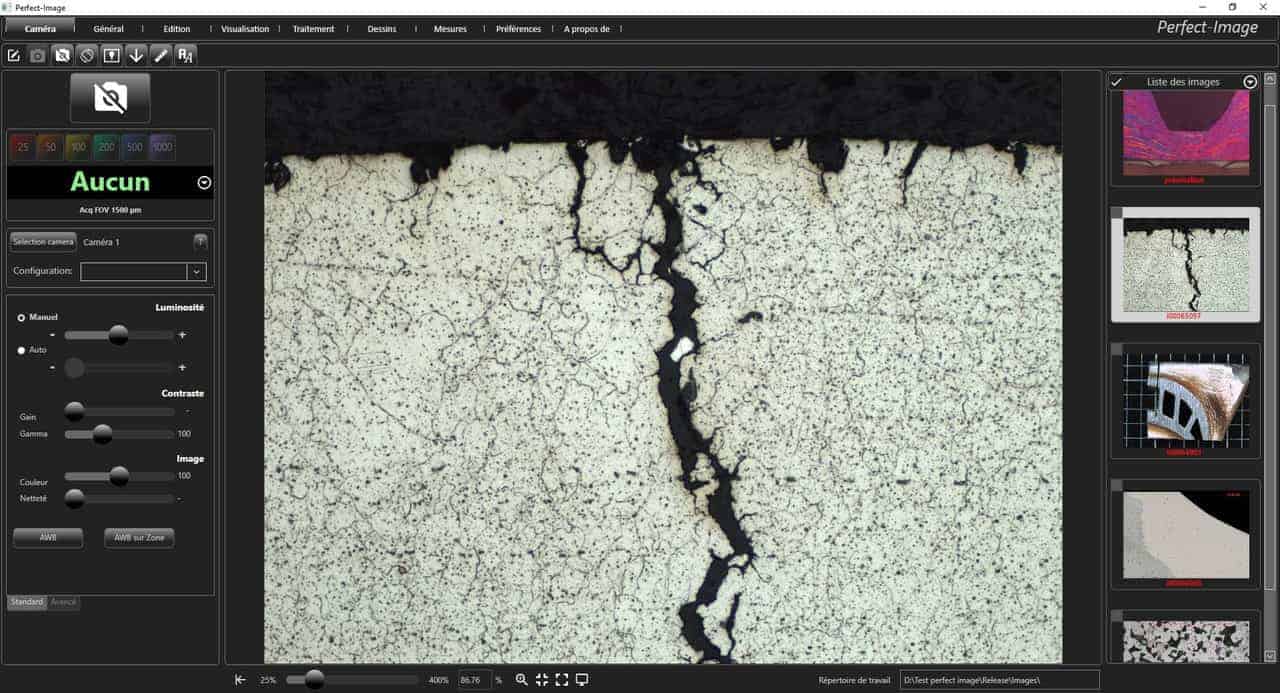The height and width of the screenshot is (693, 1280).
Task: Select the pink weld cross-section thumbnail
Action: [1185, 133]
